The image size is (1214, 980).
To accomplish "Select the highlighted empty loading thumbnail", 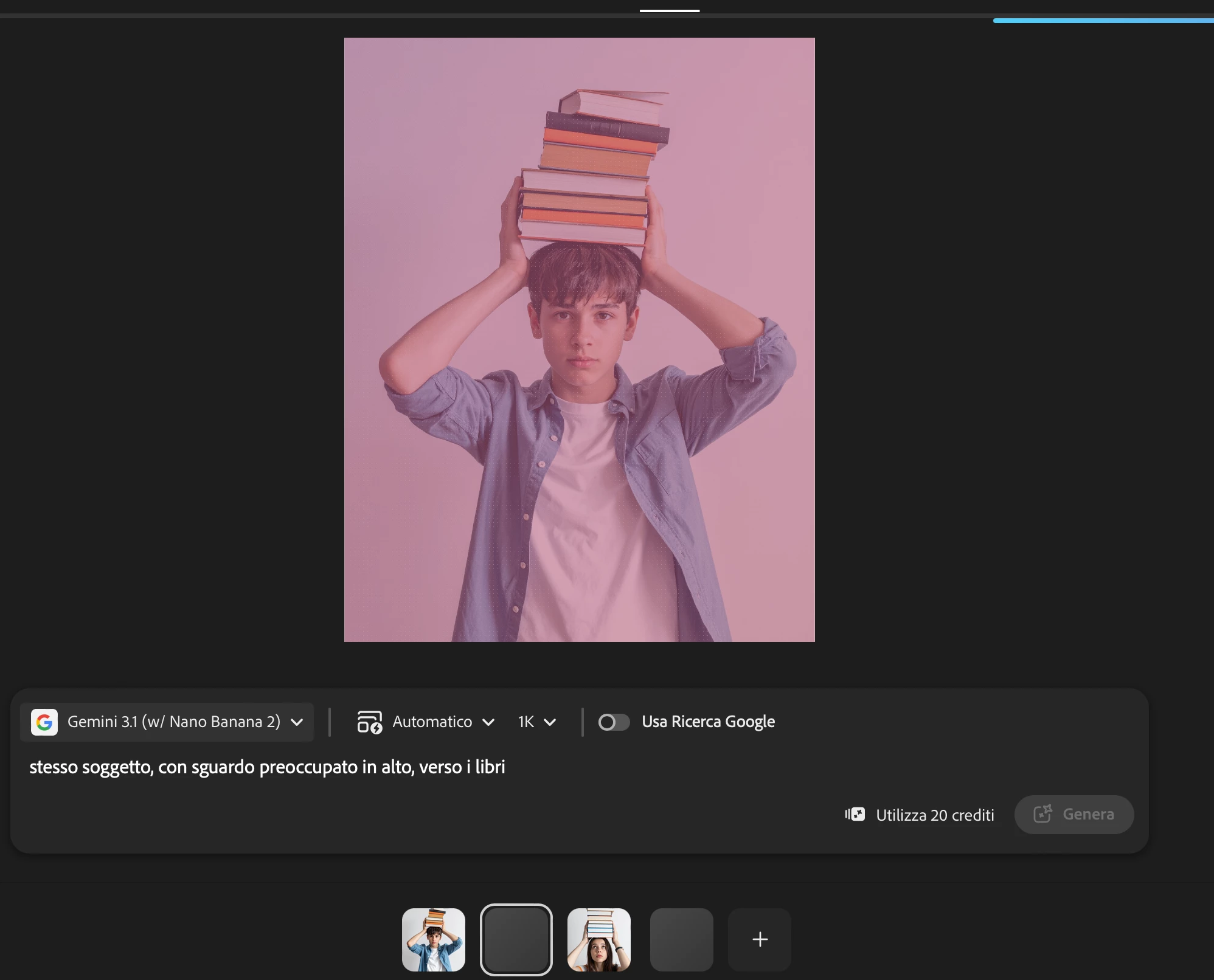I will pyautogui.click(x=516, y=939).
